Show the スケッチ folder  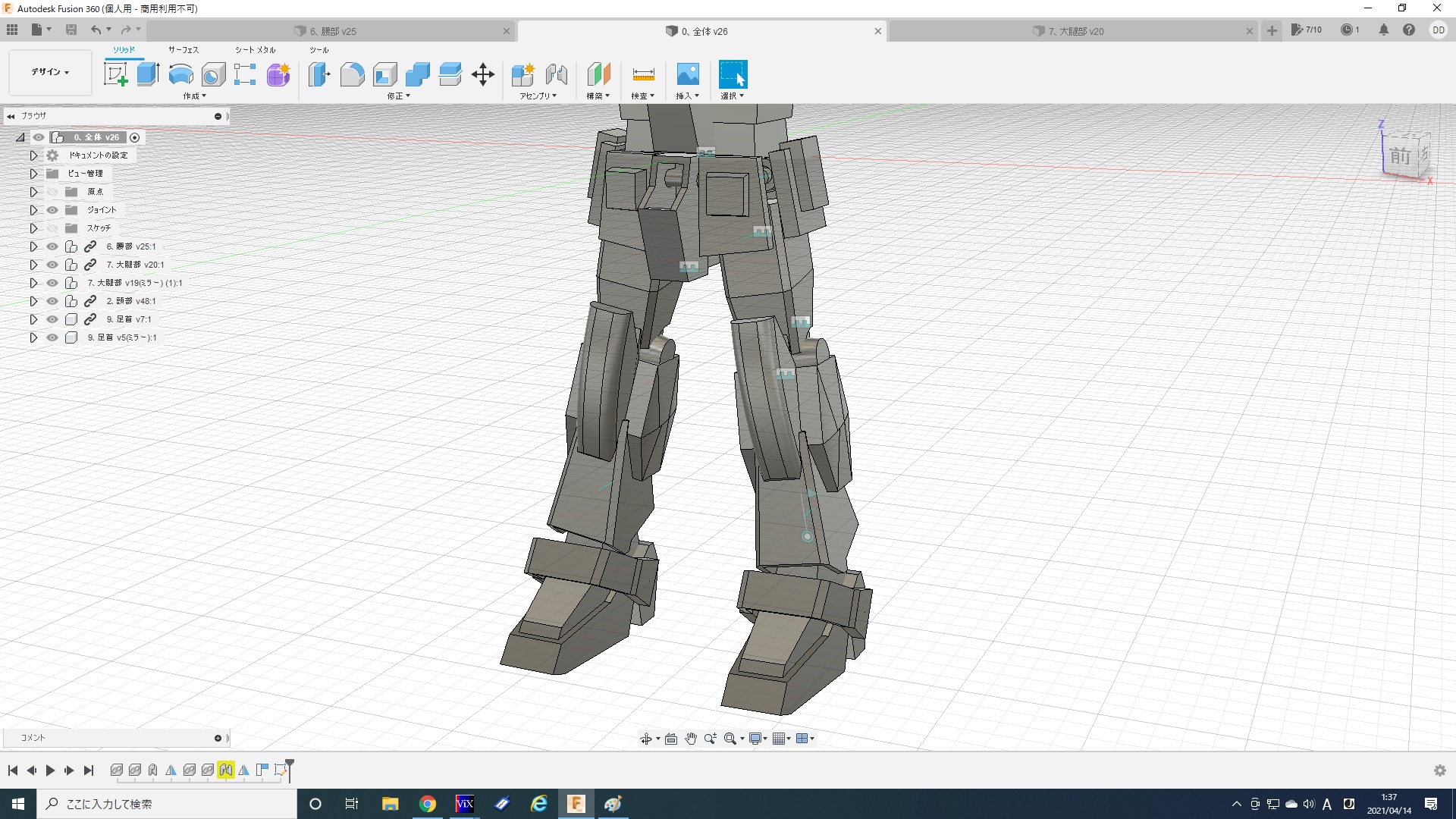point(52,228)
